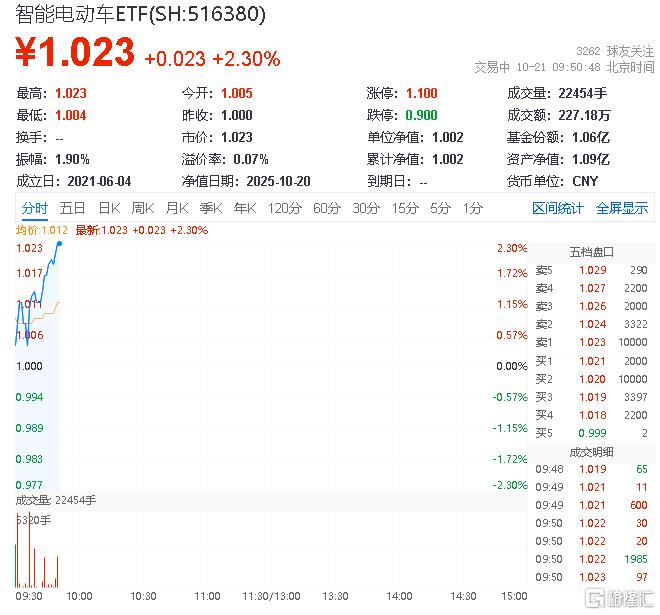Select the 五日 chart tab
Image resolution: width=660 pixels, height=615 pixels.
[x=72, y=208]
